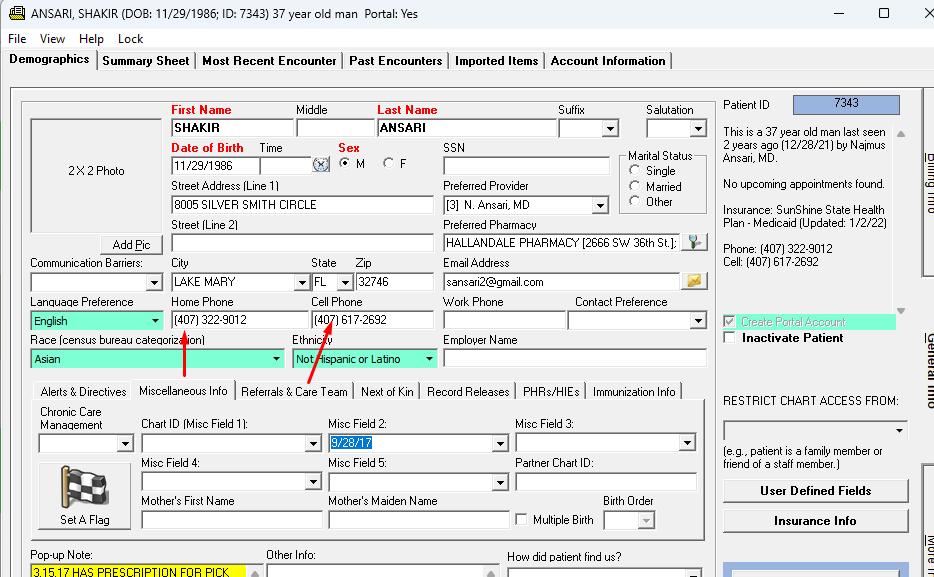Click the blue Patient ID field
This screenshot has height=577, width=934.
[845, 104]
